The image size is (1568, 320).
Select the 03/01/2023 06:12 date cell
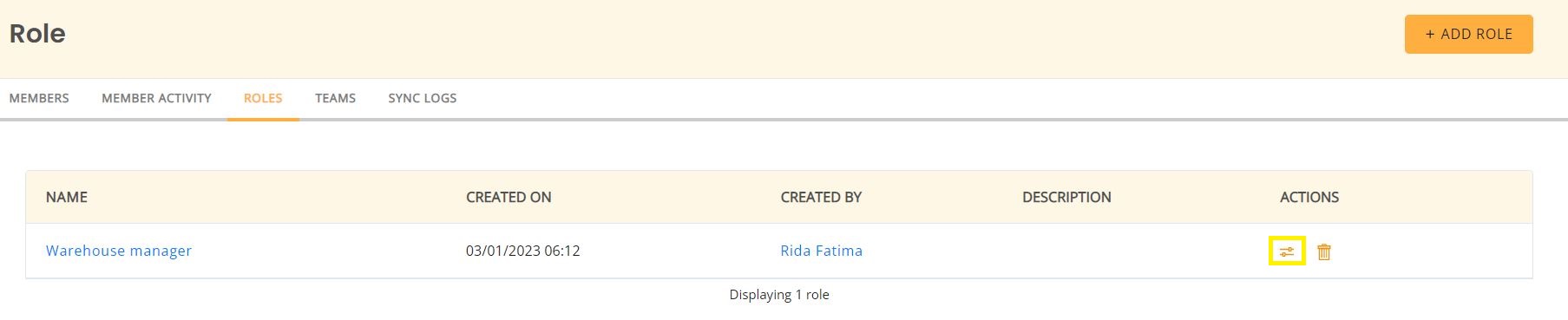coord(522,251)
